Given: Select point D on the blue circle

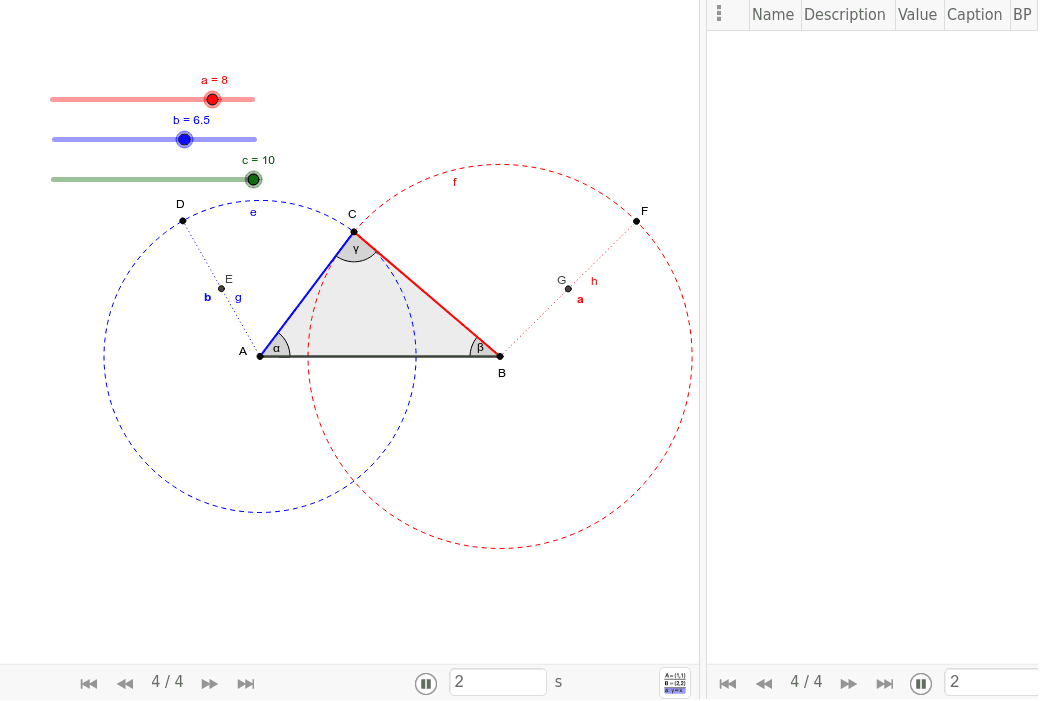Looking at the screenshot, I should 182,221.
